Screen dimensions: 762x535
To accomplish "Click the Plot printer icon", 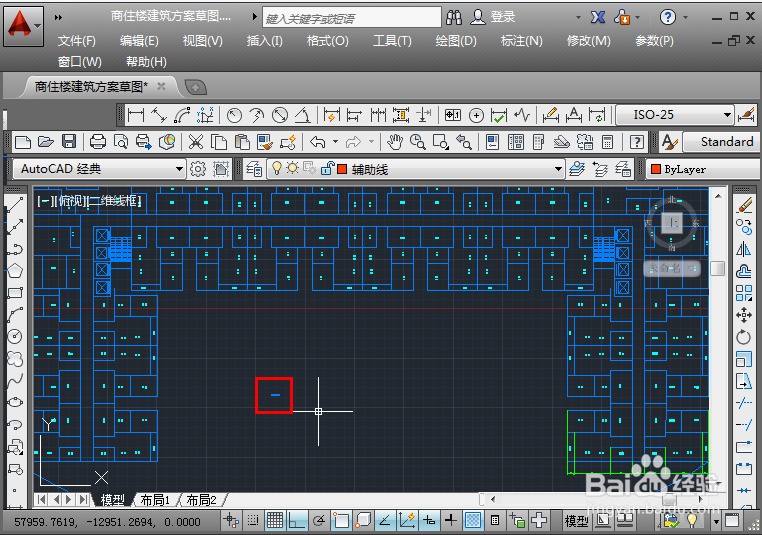I will pos(98,142).
